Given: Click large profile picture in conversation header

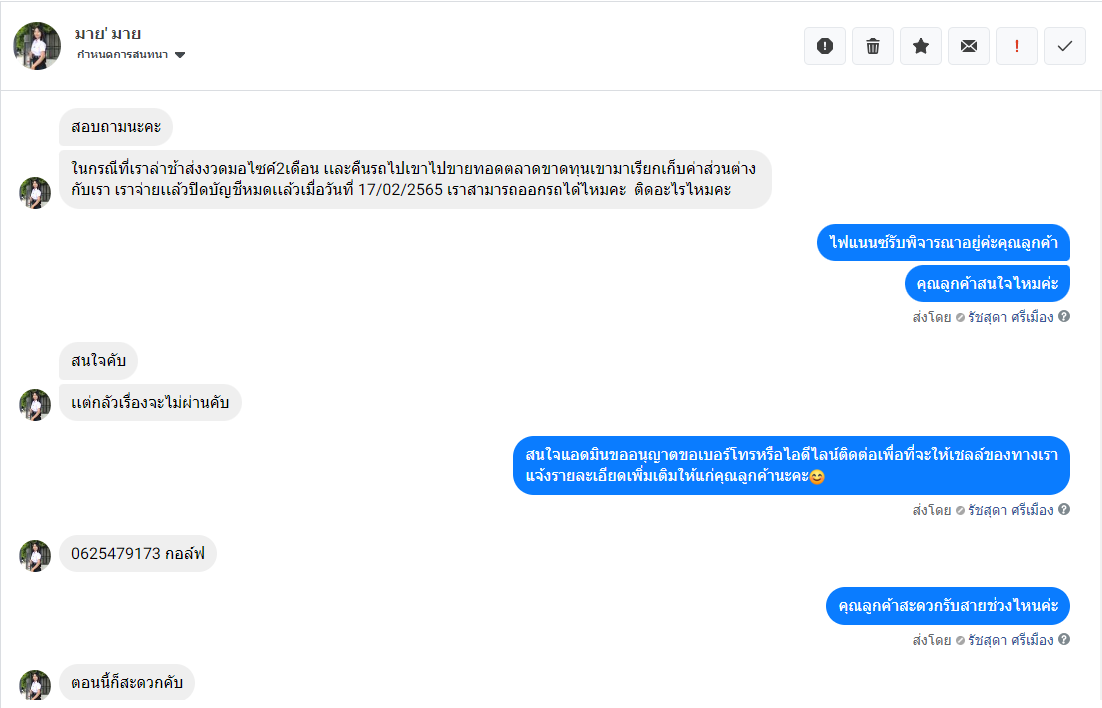Looking at the screenshot, I should point(37,46).
